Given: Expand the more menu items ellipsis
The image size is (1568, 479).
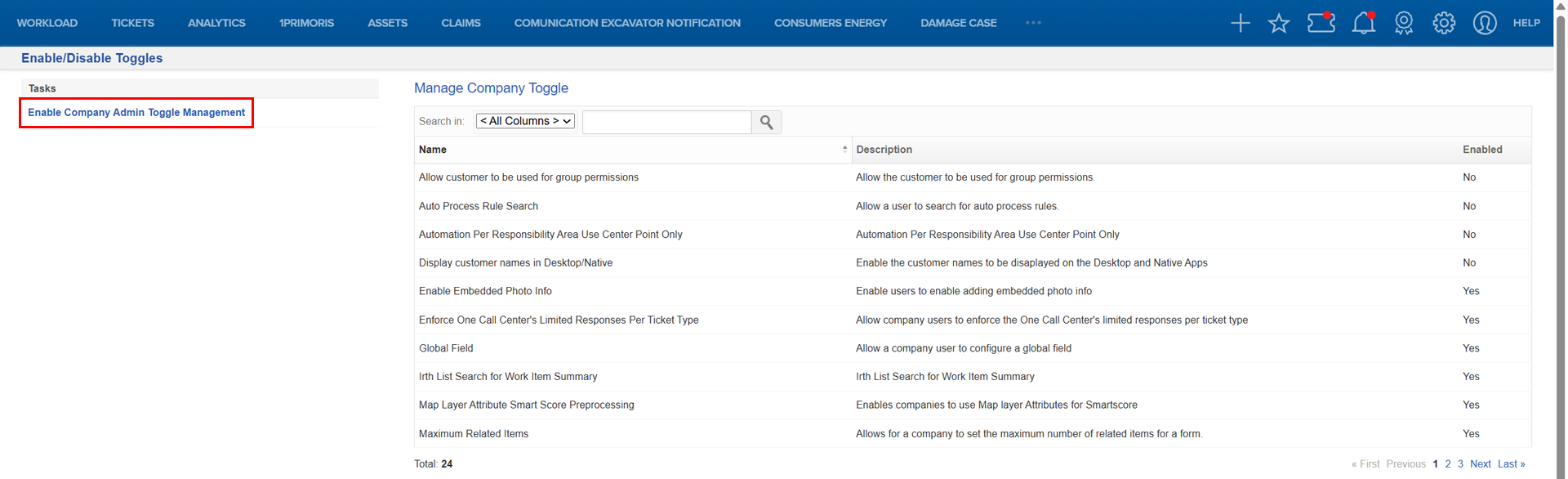Looking at the screenshot, I should click(x=1033, y=23).
